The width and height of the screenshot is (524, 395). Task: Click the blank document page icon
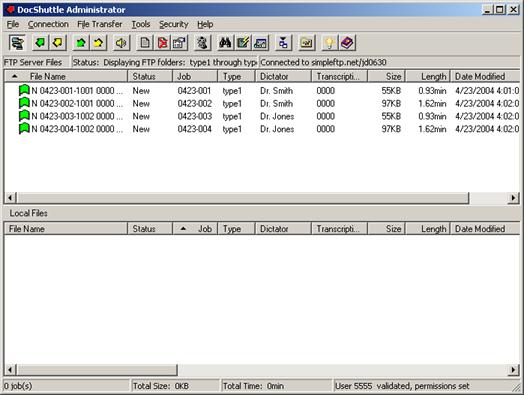pos(145,43)
